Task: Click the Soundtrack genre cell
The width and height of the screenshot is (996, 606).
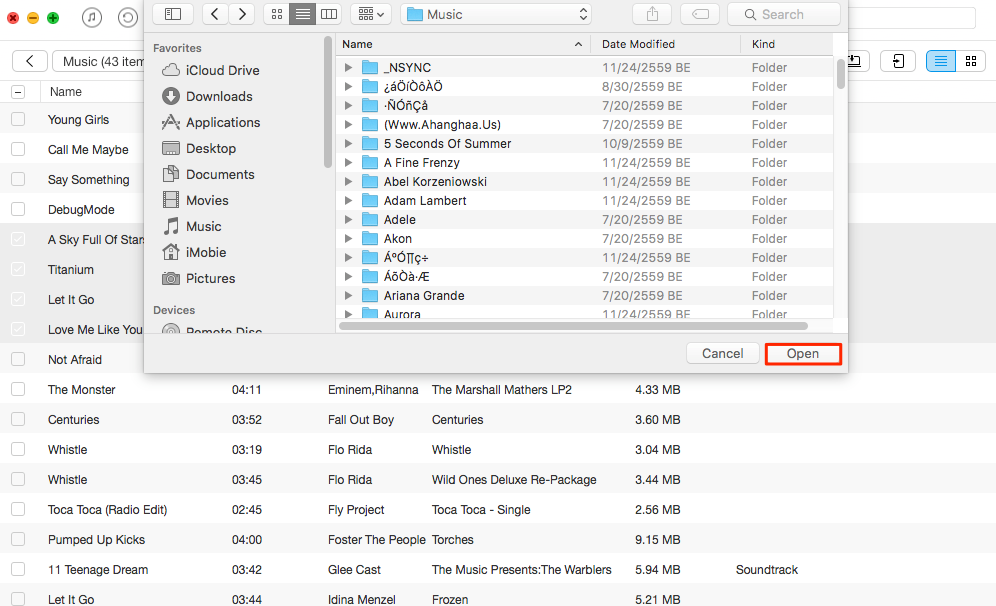Action: point(767,570)
